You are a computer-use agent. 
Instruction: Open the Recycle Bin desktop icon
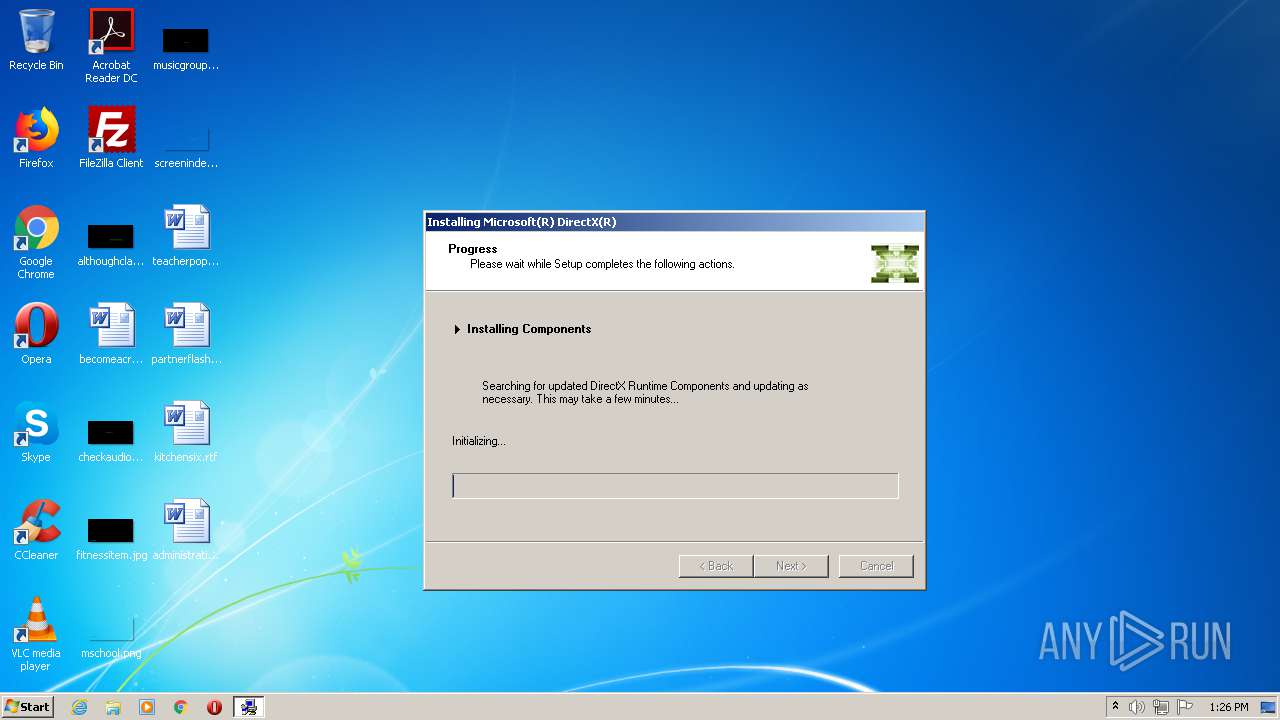point(36,40)
